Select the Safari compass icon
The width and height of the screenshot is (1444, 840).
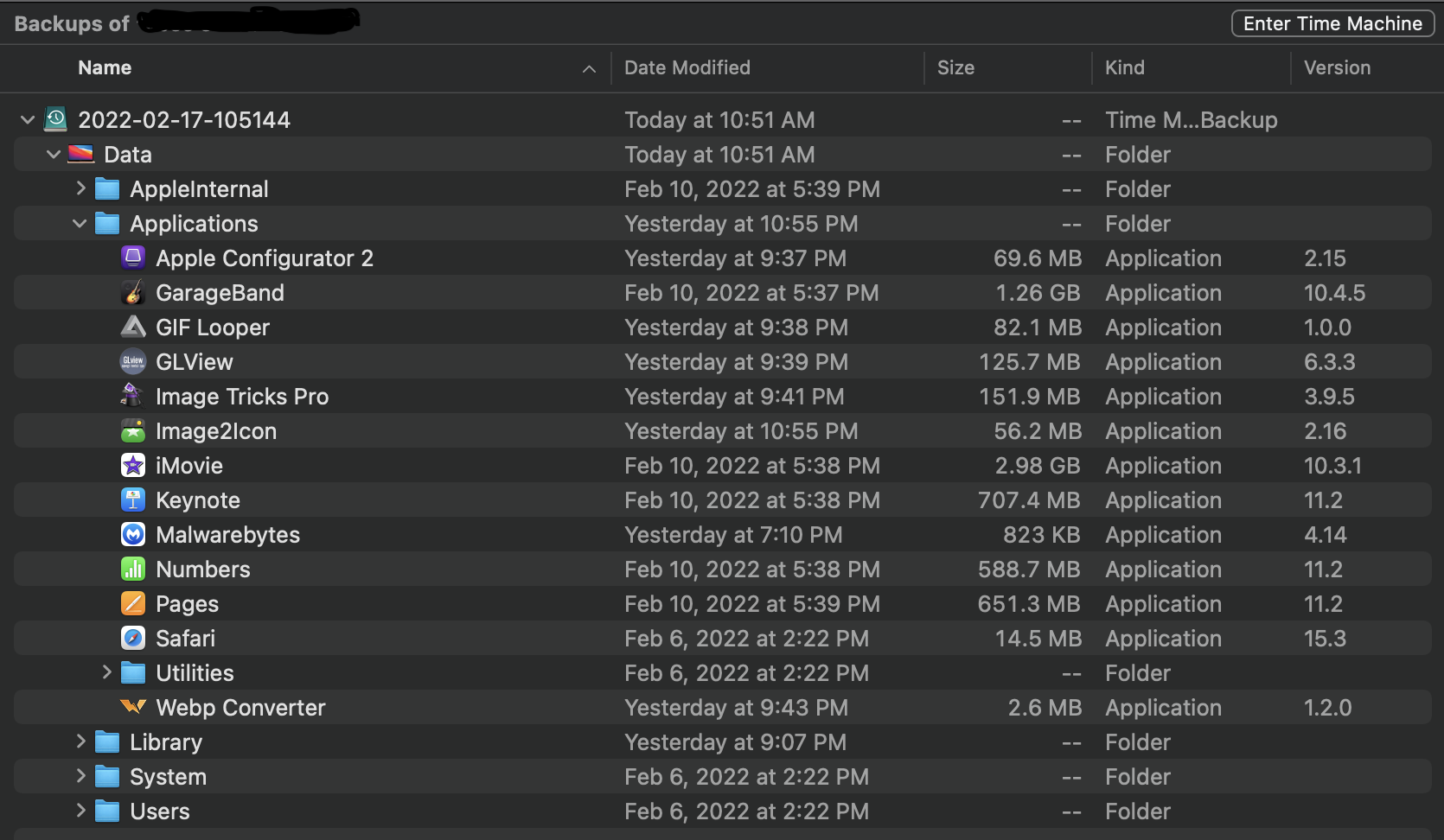133,639
